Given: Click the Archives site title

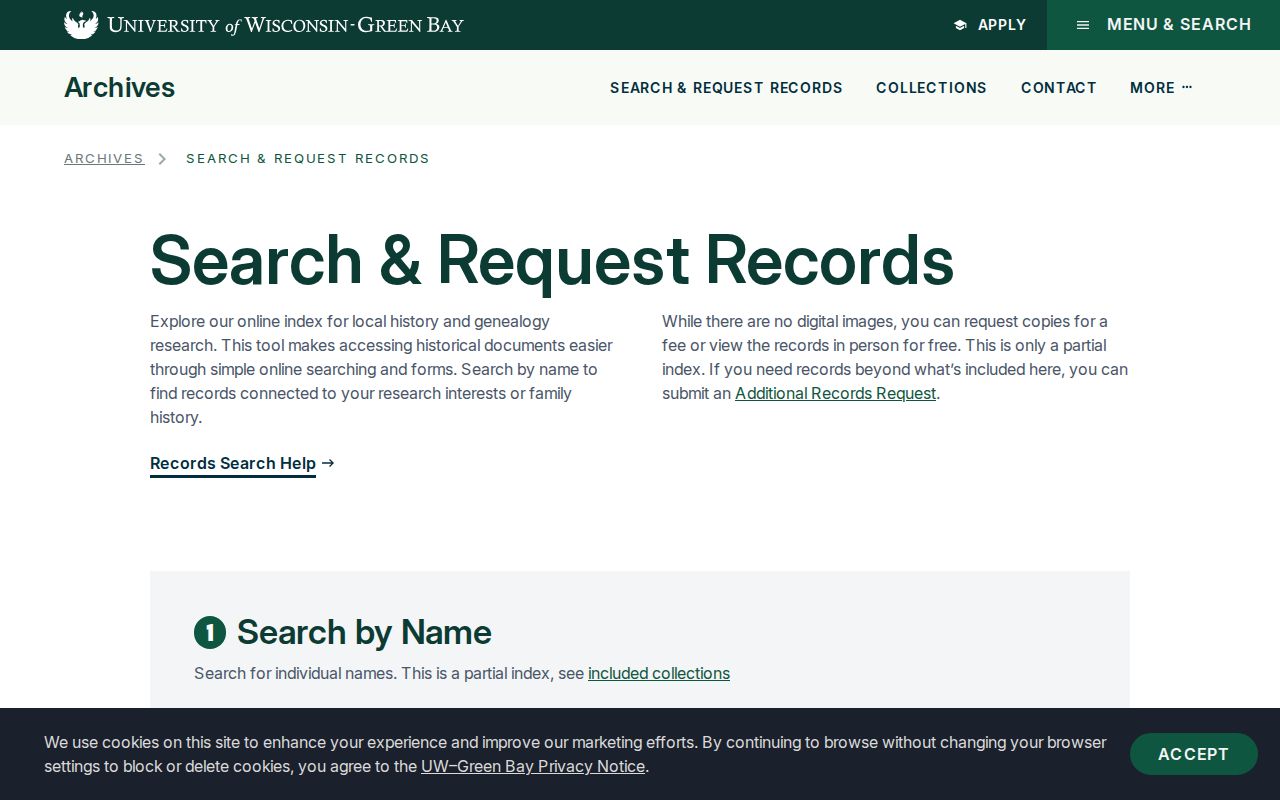Looking at the screenshot, I should click(119, 88).
